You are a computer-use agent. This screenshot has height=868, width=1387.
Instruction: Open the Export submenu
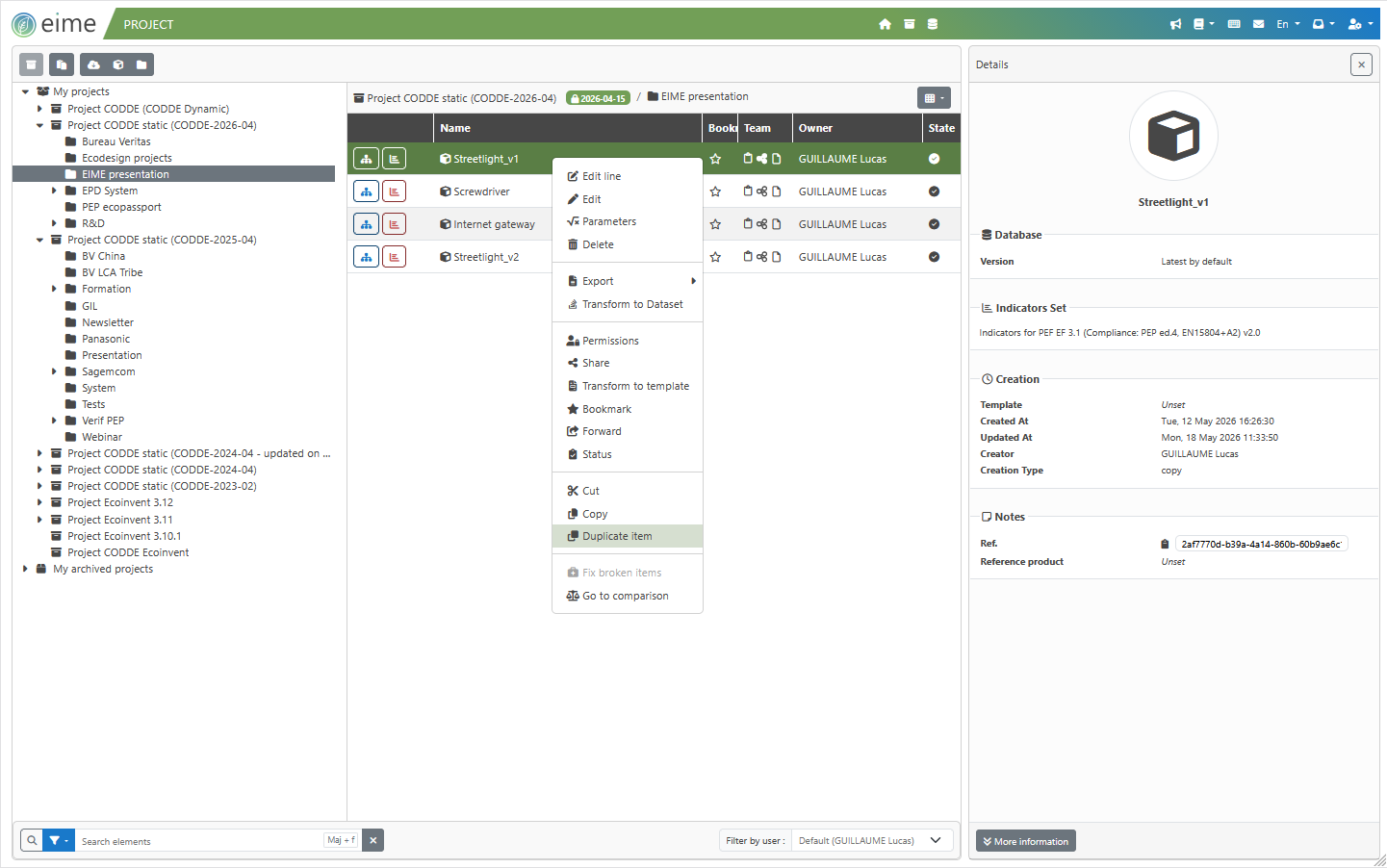628,281
